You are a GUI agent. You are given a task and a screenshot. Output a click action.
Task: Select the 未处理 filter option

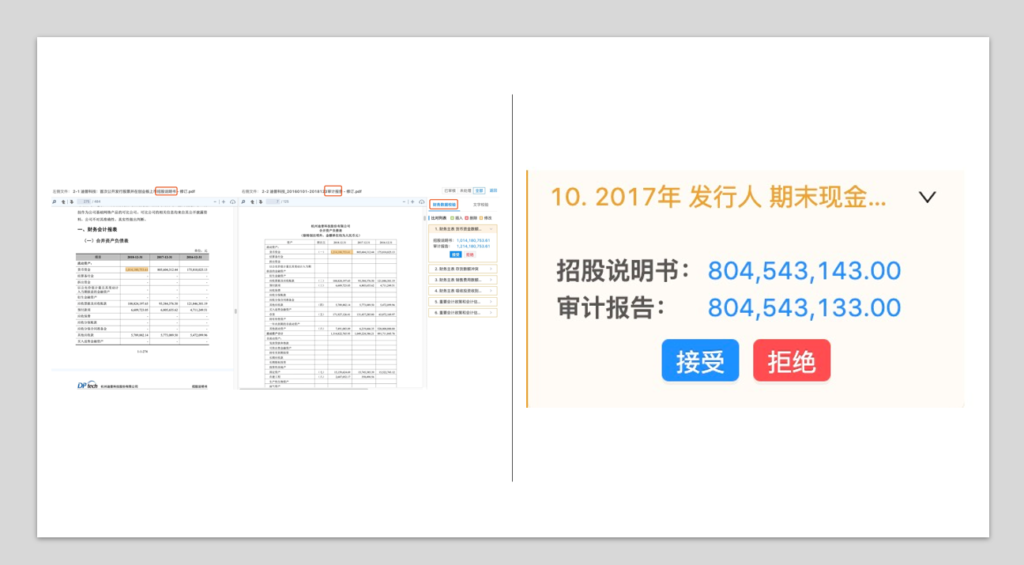point(465,189)
